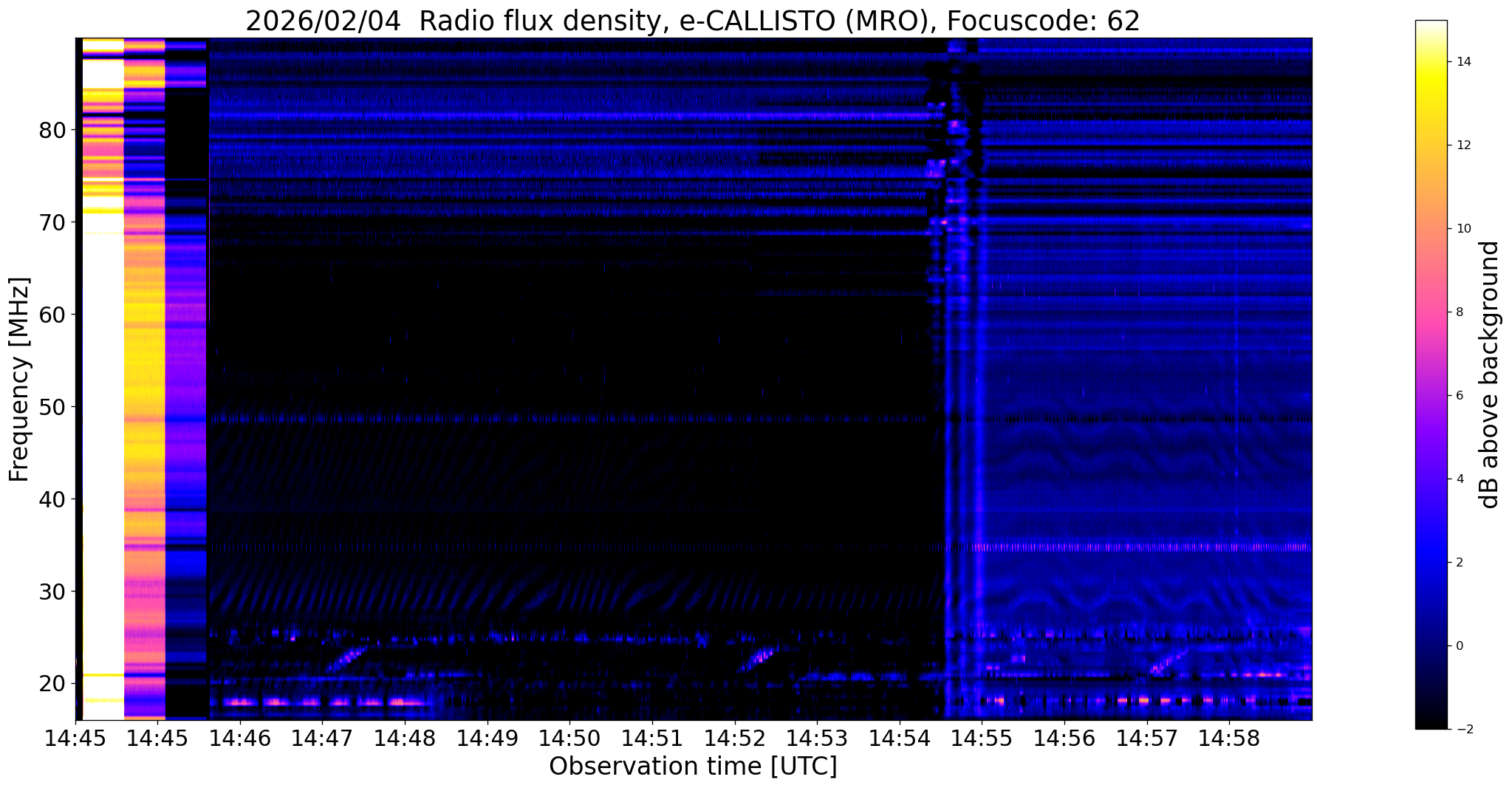Click the 14:49 time tick label

[x=487, y=738]
